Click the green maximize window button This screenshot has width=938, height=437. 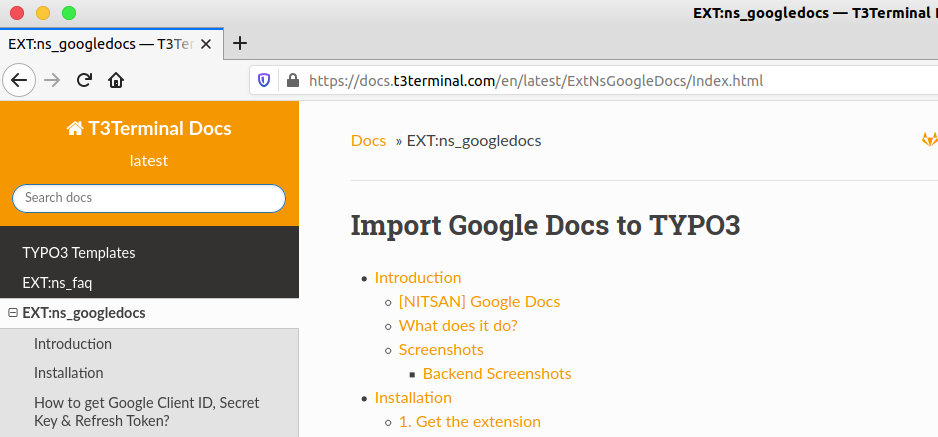pos(69,13)
